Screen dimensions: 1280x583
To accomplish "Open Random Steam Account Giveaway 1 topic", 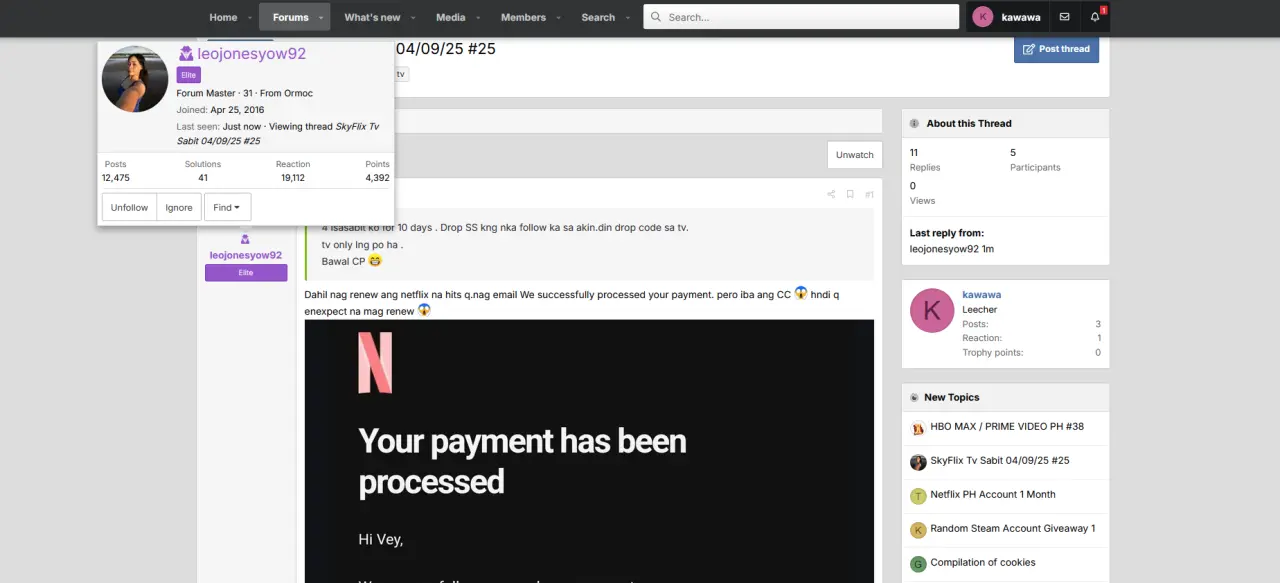I will [x=1013, y=528].
